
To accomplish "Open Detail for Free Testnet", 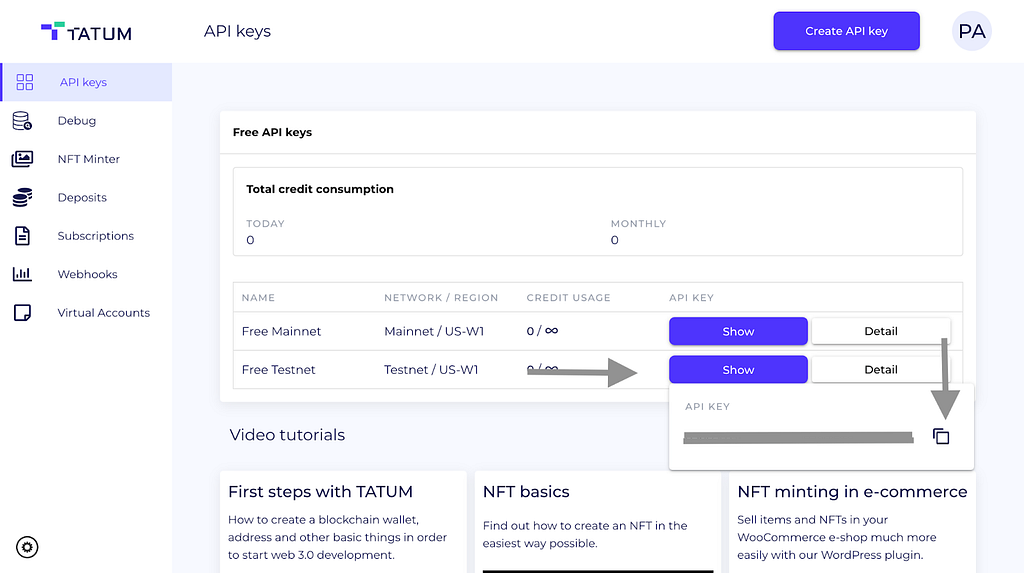I will (x=880, y=370).
